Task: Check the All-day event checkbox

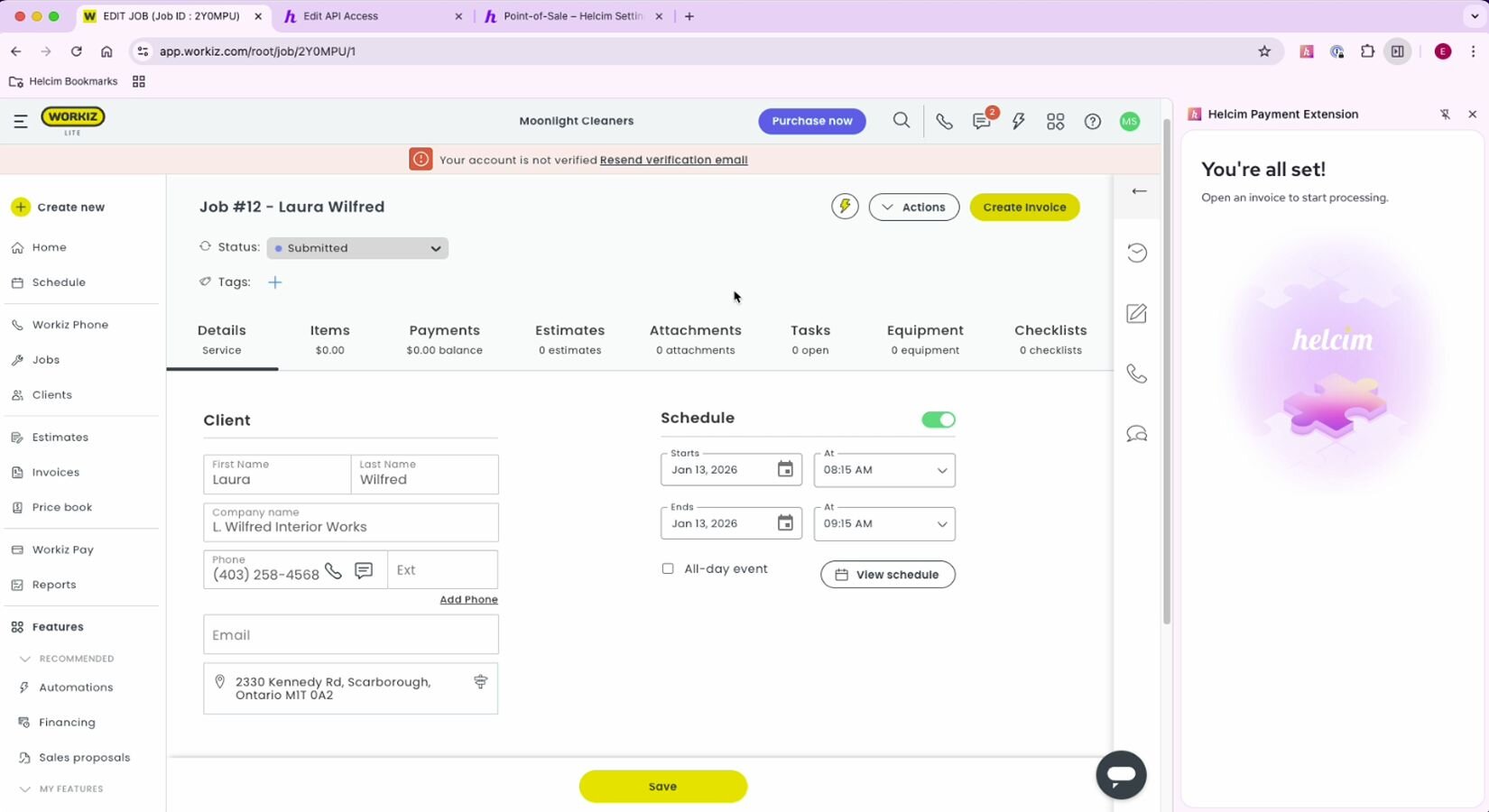Action: (668, 569)
